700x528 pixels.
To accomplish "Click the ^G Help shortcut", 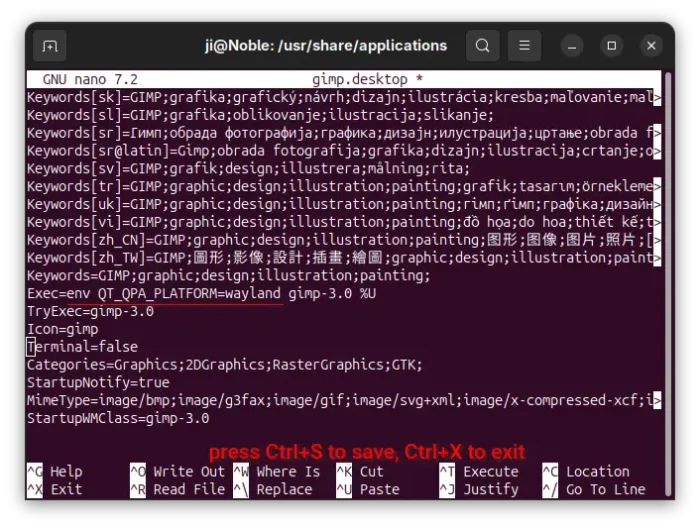I will point(55,471).
